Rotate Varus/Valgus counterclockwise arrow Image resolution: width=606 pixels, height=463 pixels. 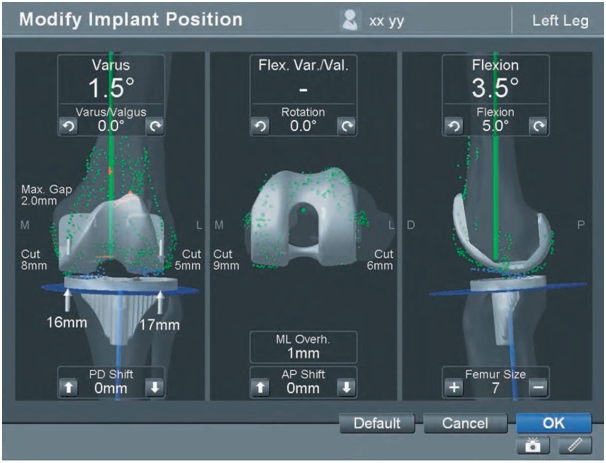[x=67, y=127]
